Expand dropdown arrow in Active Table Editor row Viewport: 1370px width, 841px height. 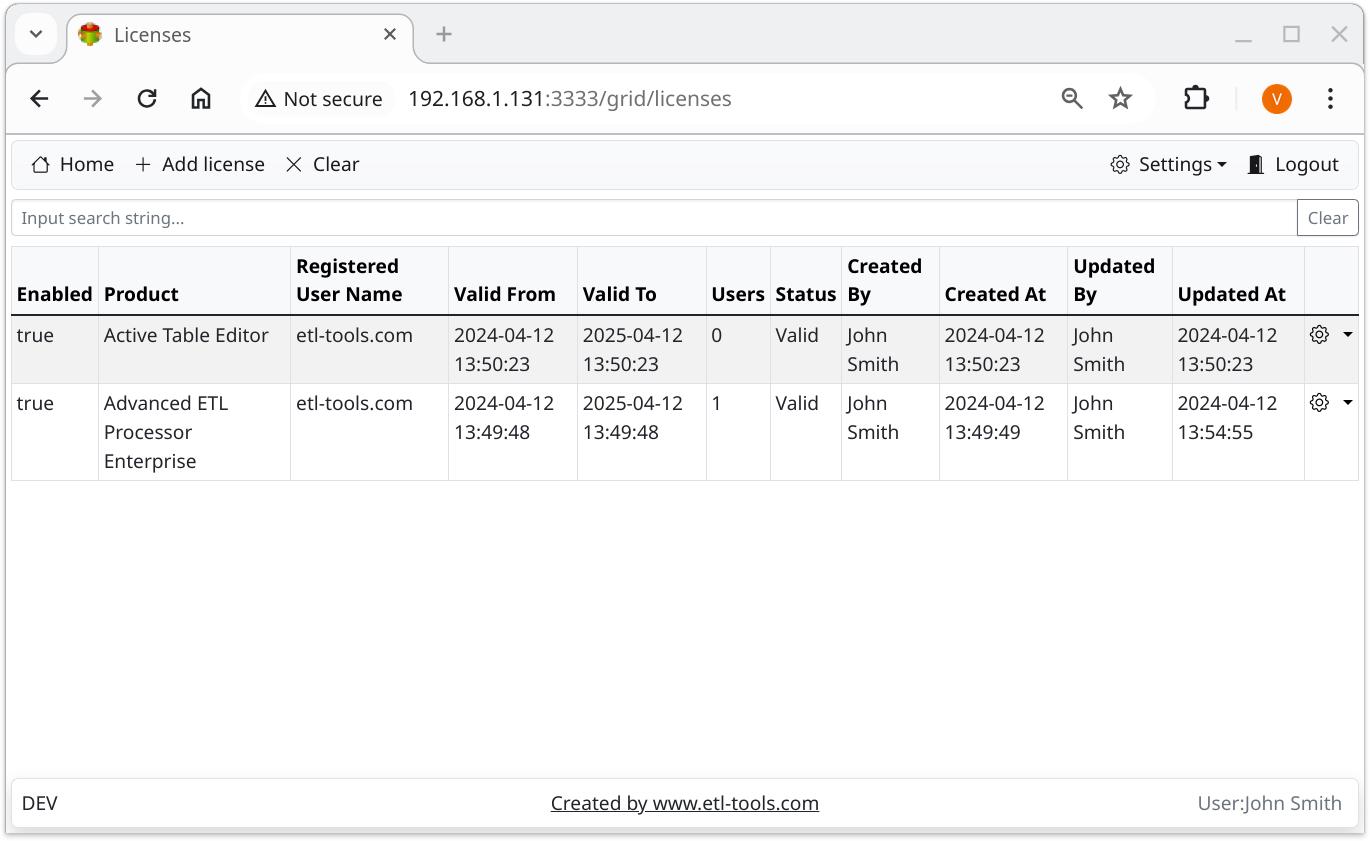pos(1347,335)
